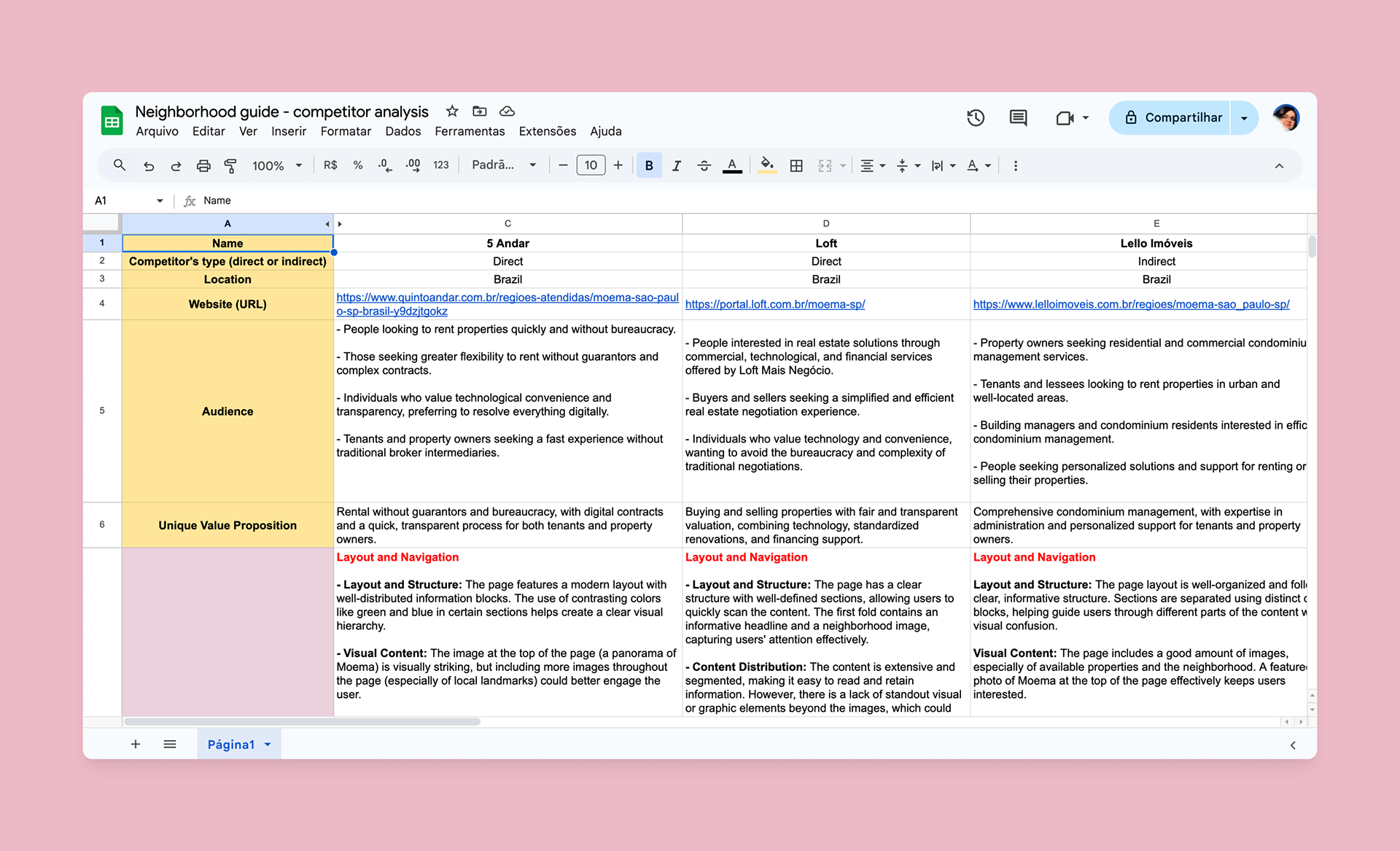
Task: Move document to folder
Action: (x=479, y=111)
